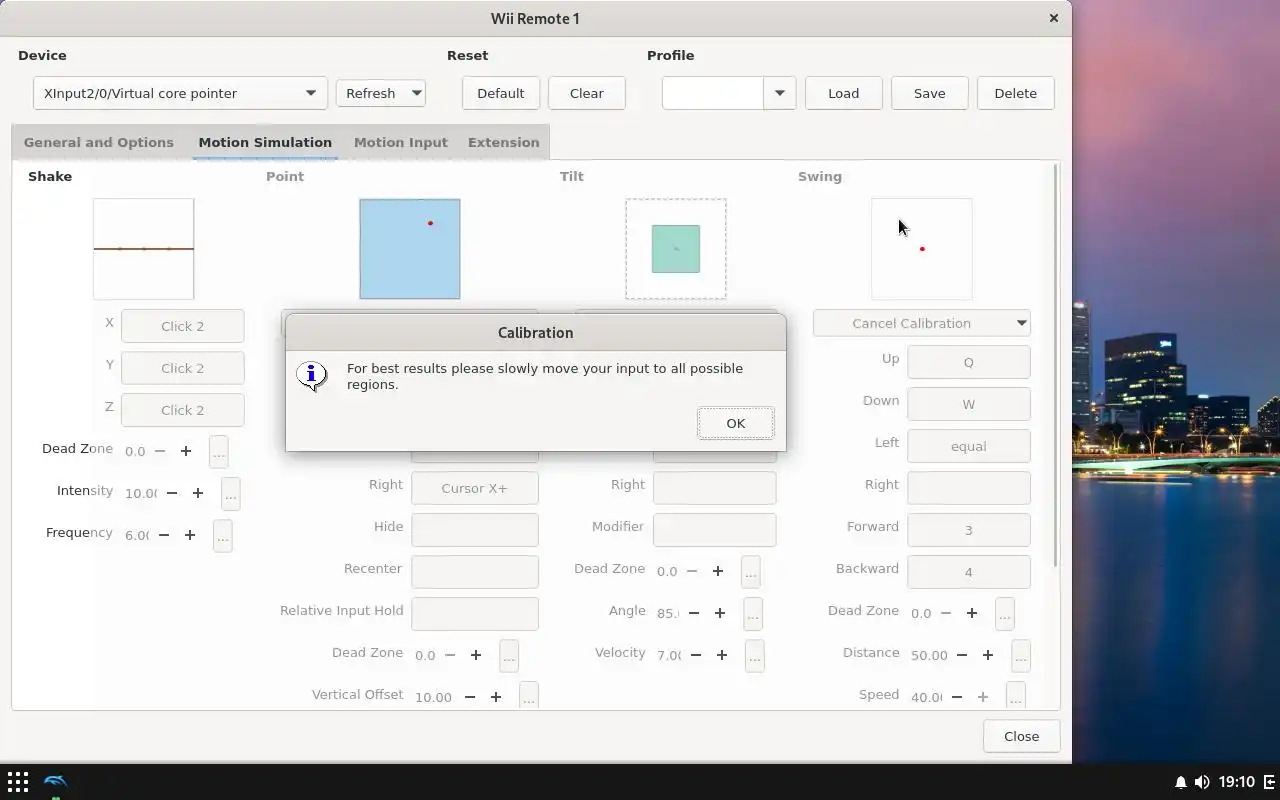Image resolution: width=1280 pixels, height=800 pixels.
Task: Decrease Swing Distance value
Action: [962, 655]
